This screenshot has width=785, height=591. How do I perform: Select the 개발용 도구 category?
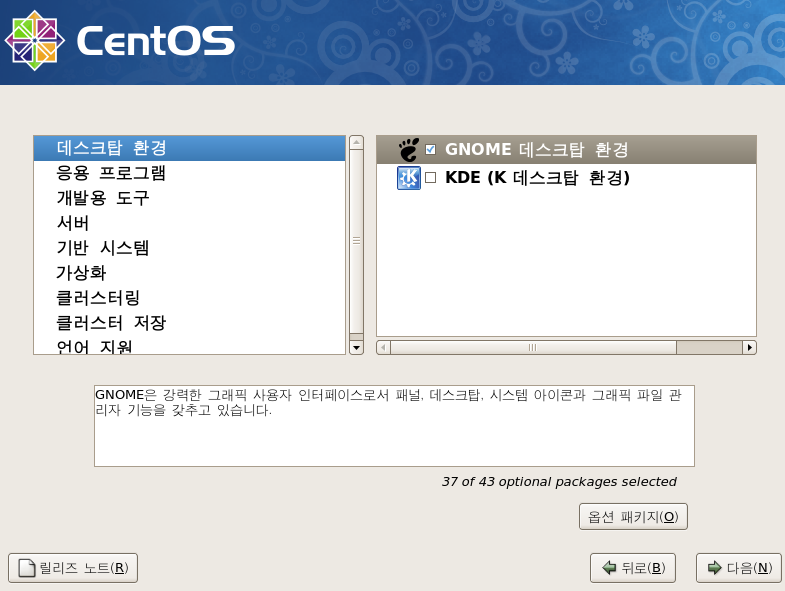(189, 198)
